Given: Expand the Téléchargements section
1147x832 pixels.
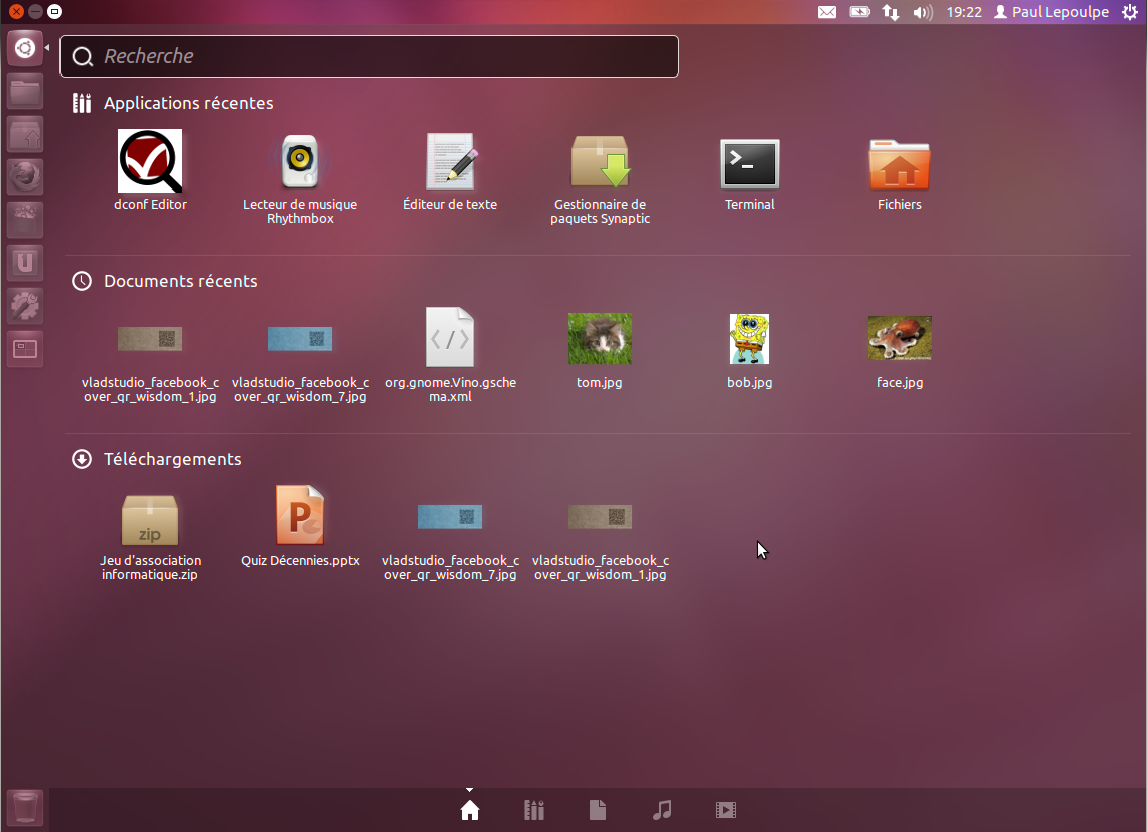Looking at the screenshot, I should [x=172, y=459].
